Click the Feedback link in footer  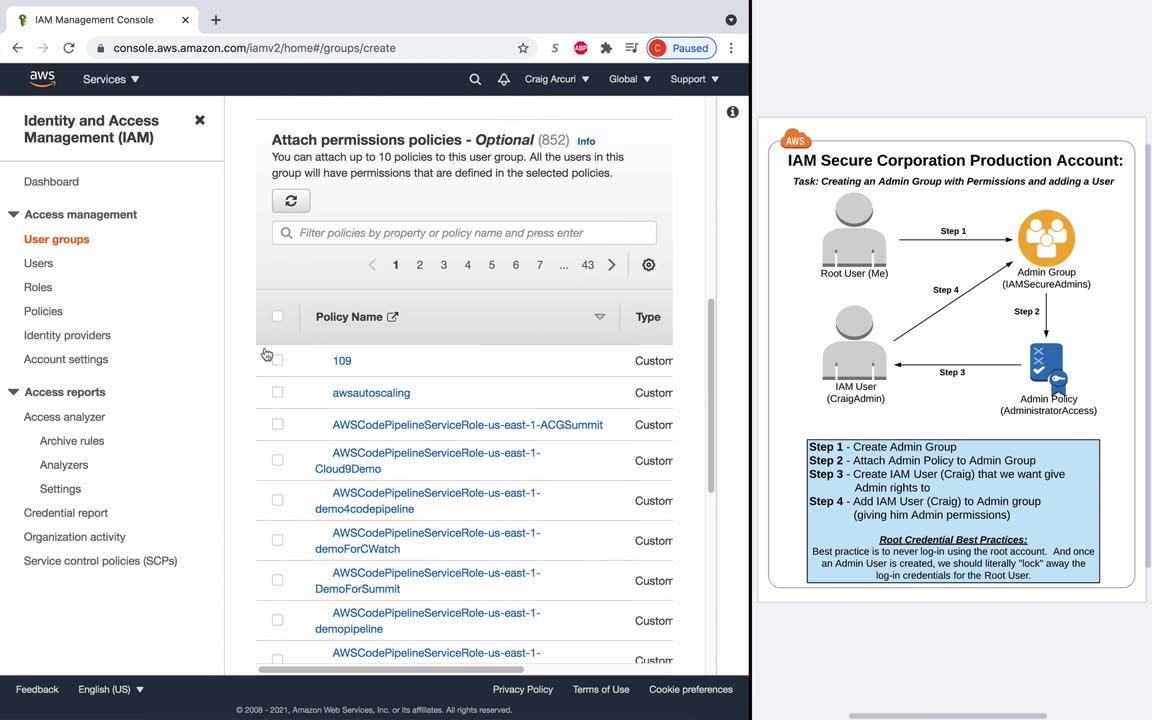point(37,689)
